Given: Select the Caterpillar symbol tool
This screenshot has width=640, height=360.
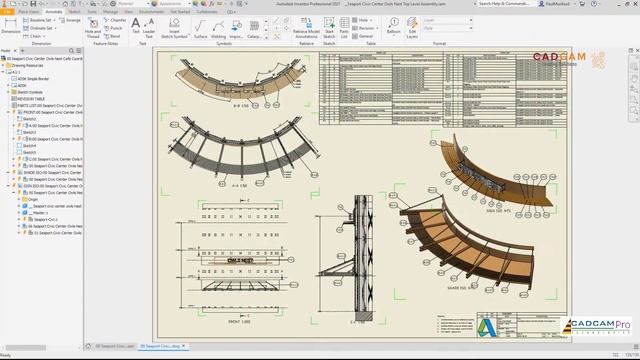Looking at the screenshot, I should tap(254, 29).
